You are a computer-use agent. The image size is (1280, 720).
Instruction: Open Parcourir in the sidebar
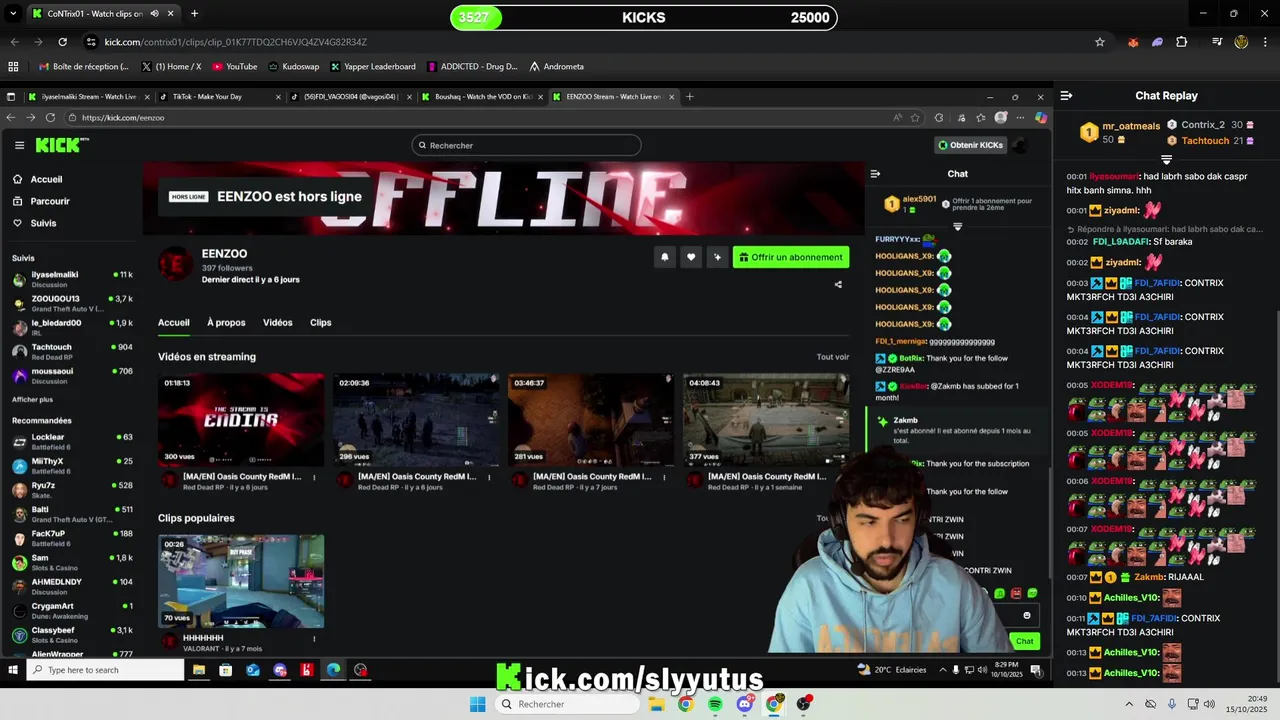[x=50, y=201]
